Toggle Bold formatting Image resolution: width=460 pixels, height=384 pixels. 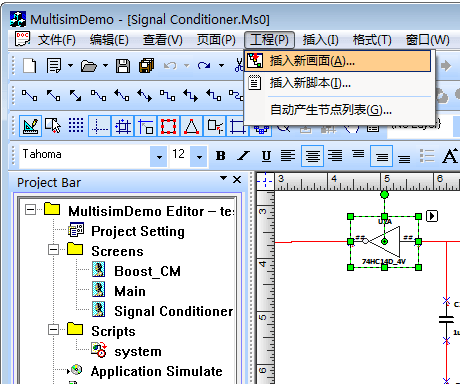click(220, 156)
